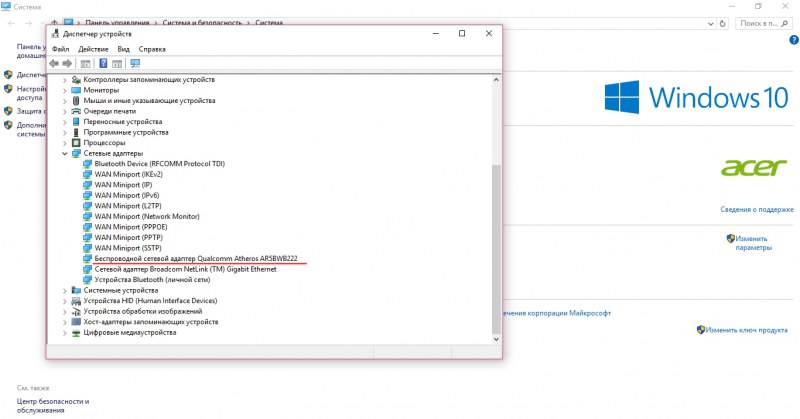Click the Системные устройства category icon
The image size is (800, 419).
pos(76,290)
